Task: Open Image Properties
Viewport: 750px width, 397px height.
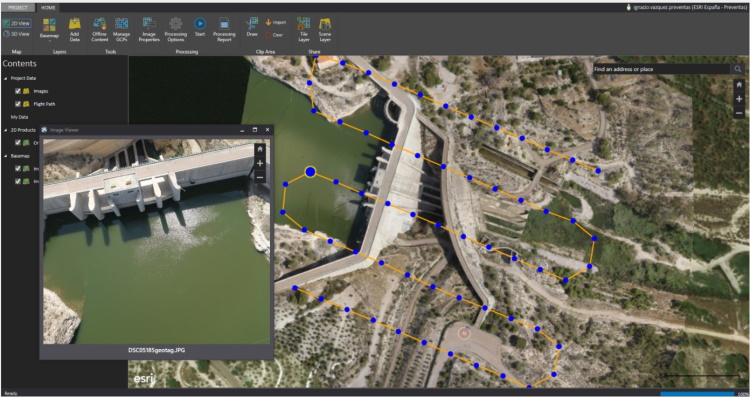Action: 149,30
